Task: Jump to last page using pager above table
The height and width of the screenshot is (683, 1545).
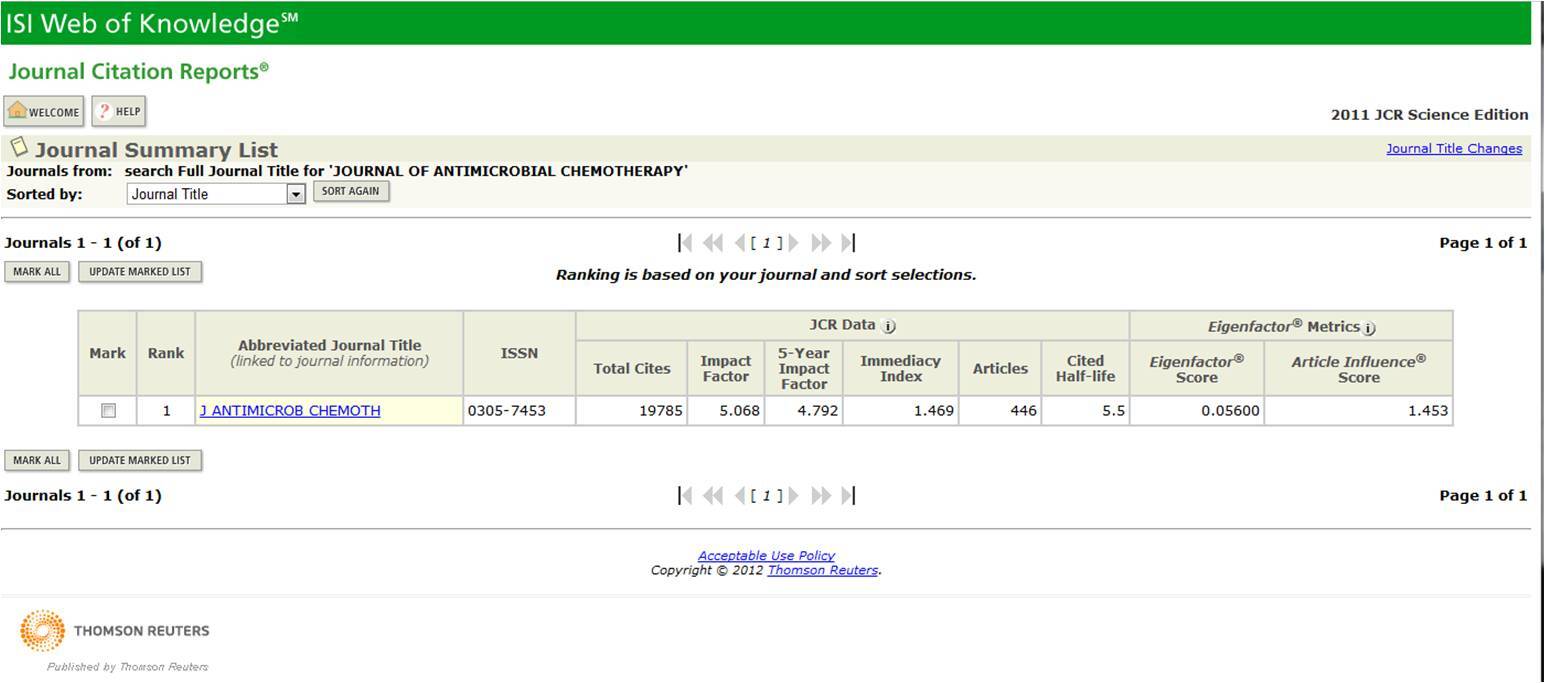Action: pyautogui.click(x=848, y=243)
